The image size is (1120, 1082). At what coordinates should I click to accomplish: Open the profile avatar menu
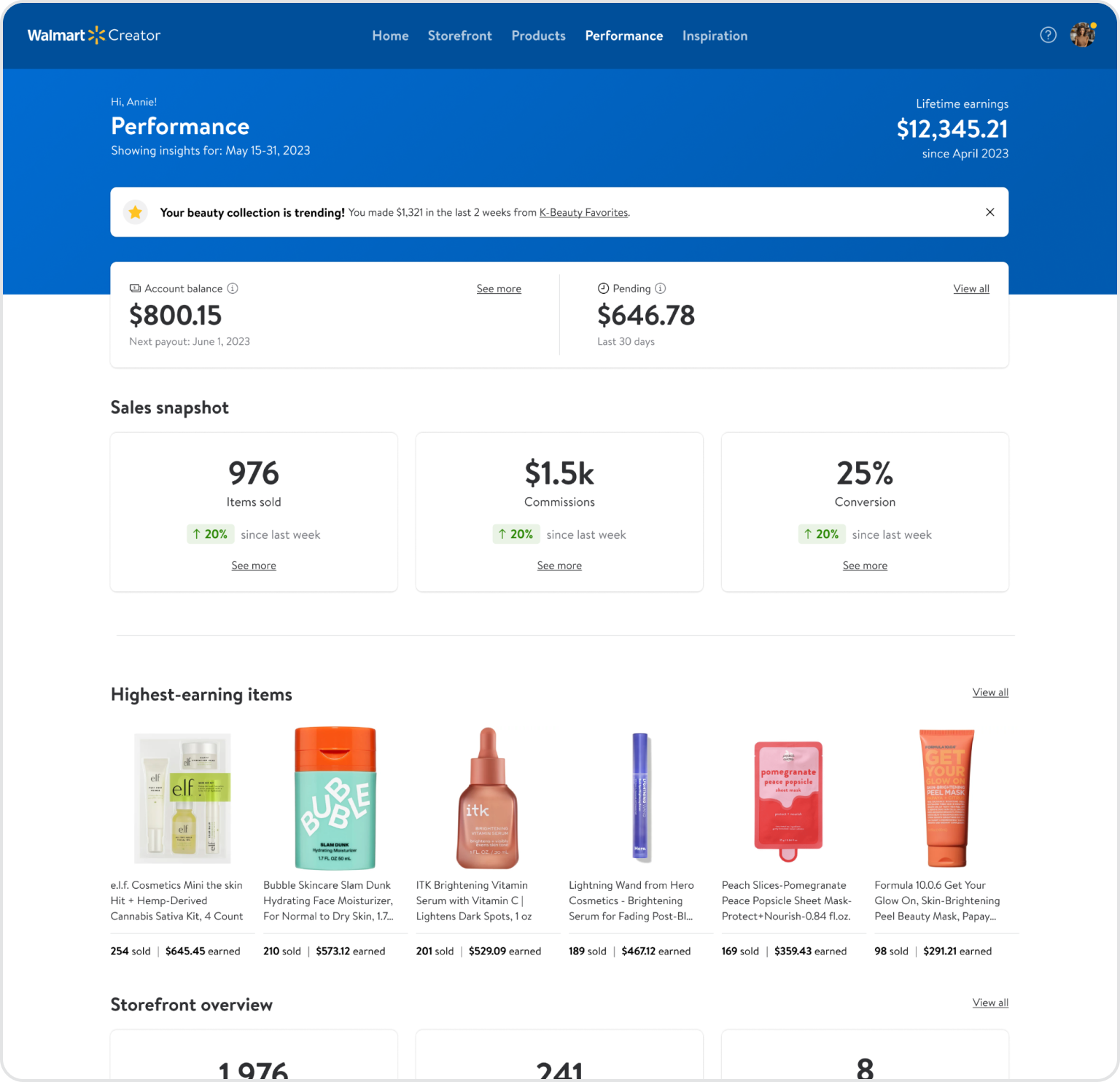point(1083,35)
